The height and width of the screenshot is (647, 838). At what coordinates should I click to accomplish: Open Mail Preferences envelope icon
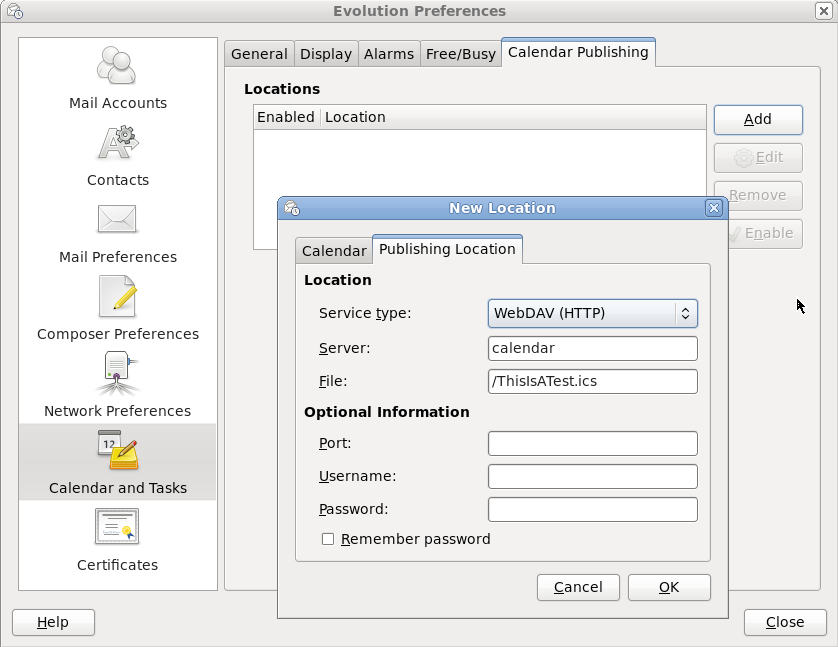click(117, 219)
